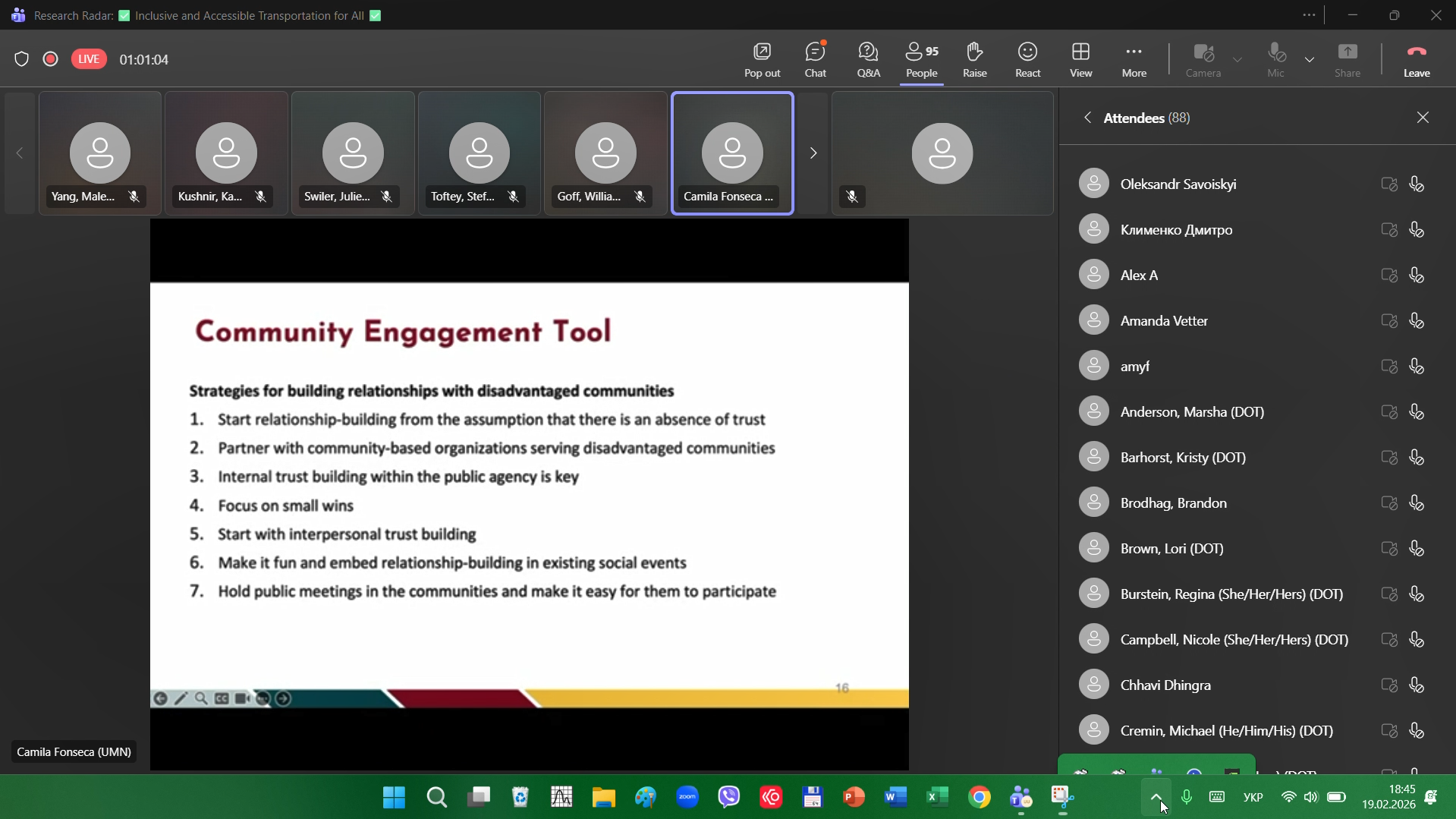Click the red Leave call button
The width and height of the screenshot is (1456, 819).
tap(1416, 59)
